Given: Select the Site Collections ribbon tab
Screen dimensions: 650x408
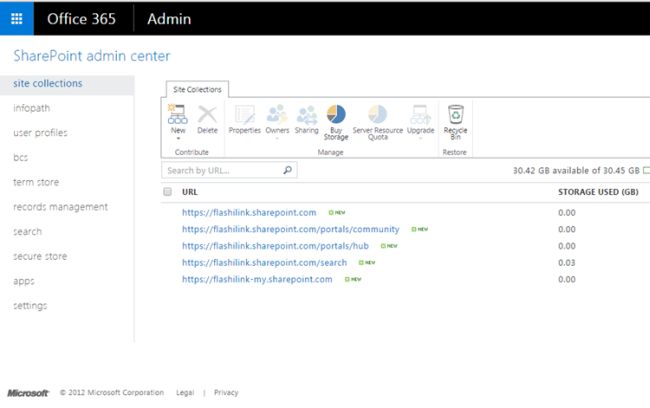Looking at the screenshot, I should pos(197,89).
